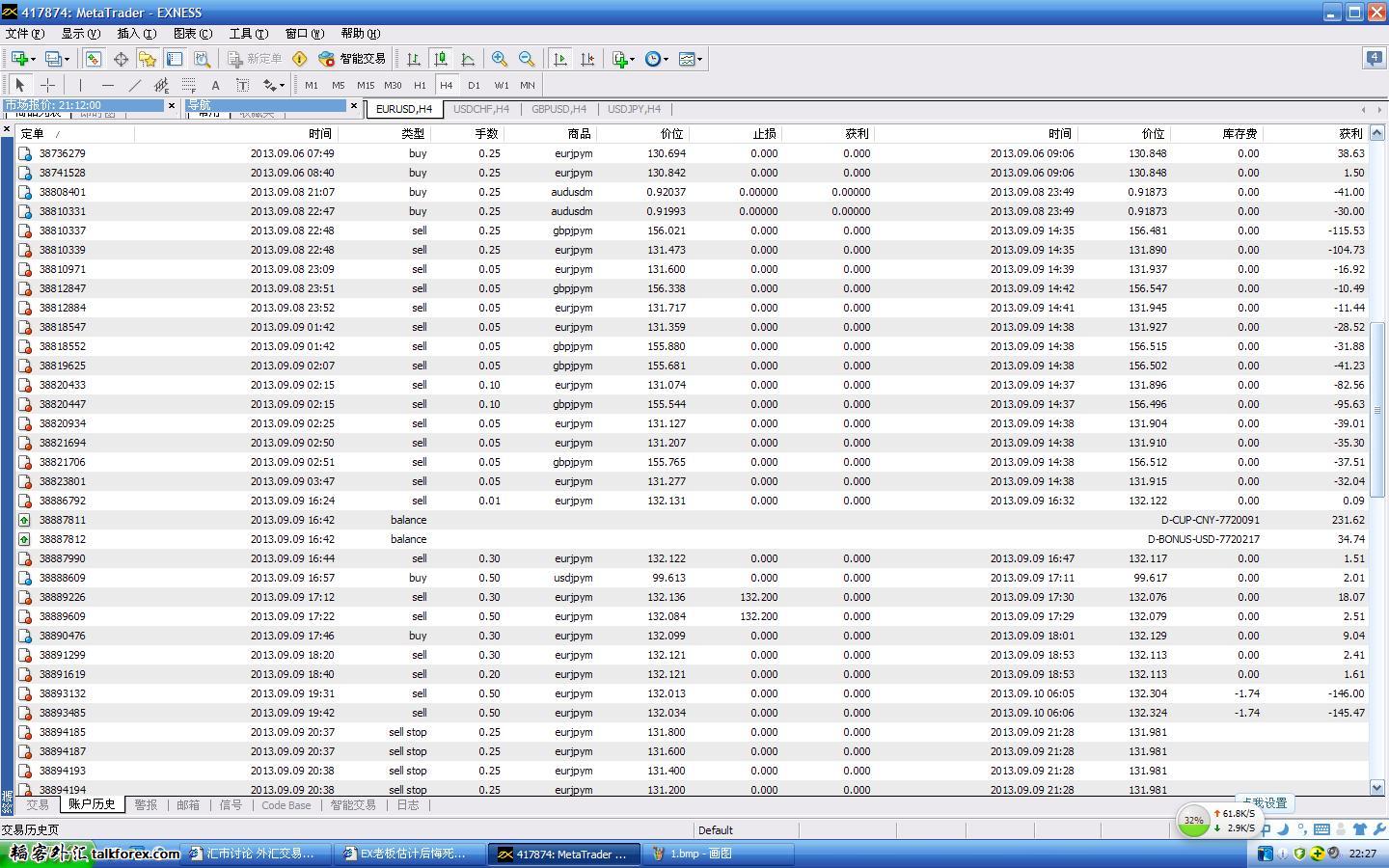Draw a vertical line tool
The width and height of the screenshot is (1389, 868).
[x=80, y=85]
